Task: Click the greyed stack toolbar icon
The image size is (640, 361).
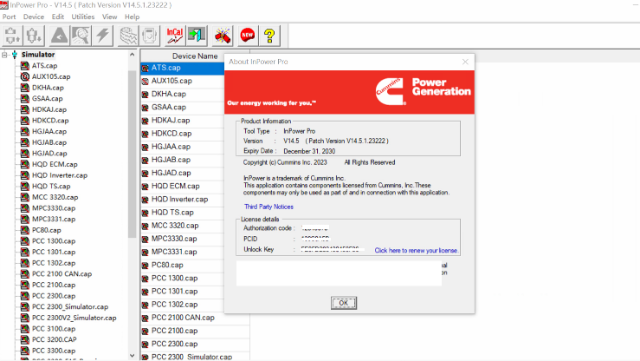Action: pyautogui.click(x=128, y=36)
